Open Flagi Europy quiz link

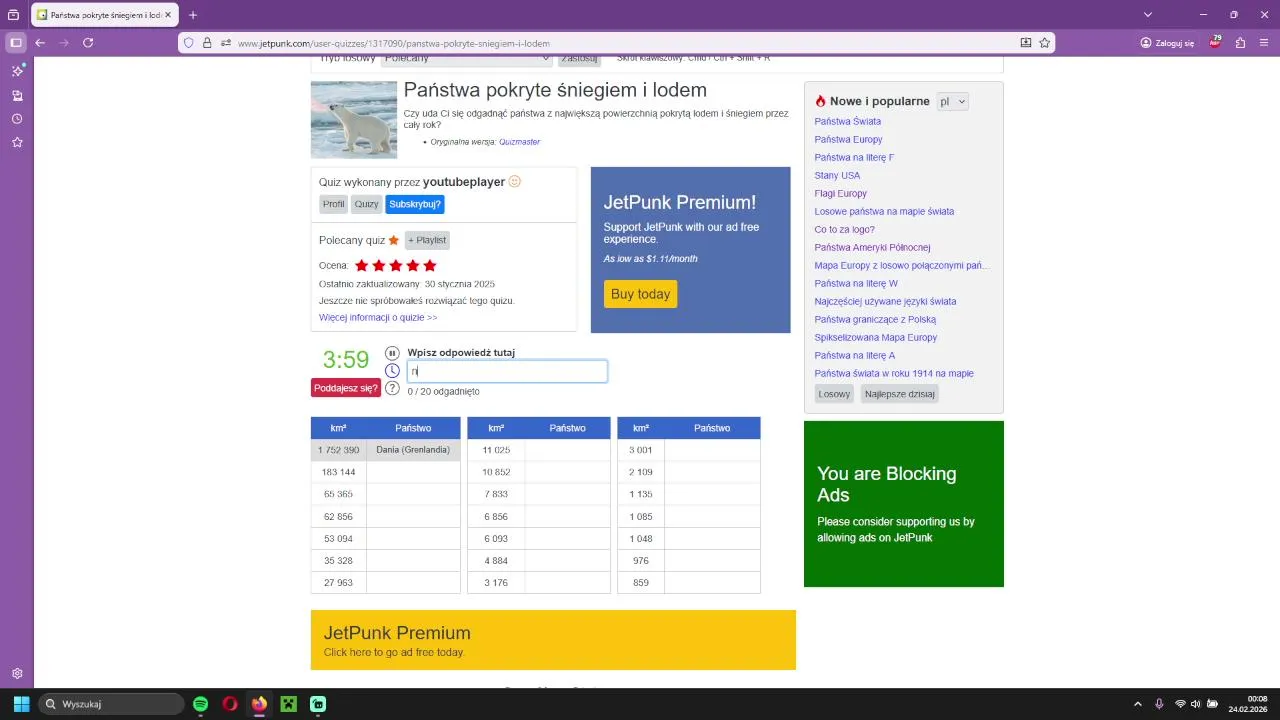click(x=841, y=193)
